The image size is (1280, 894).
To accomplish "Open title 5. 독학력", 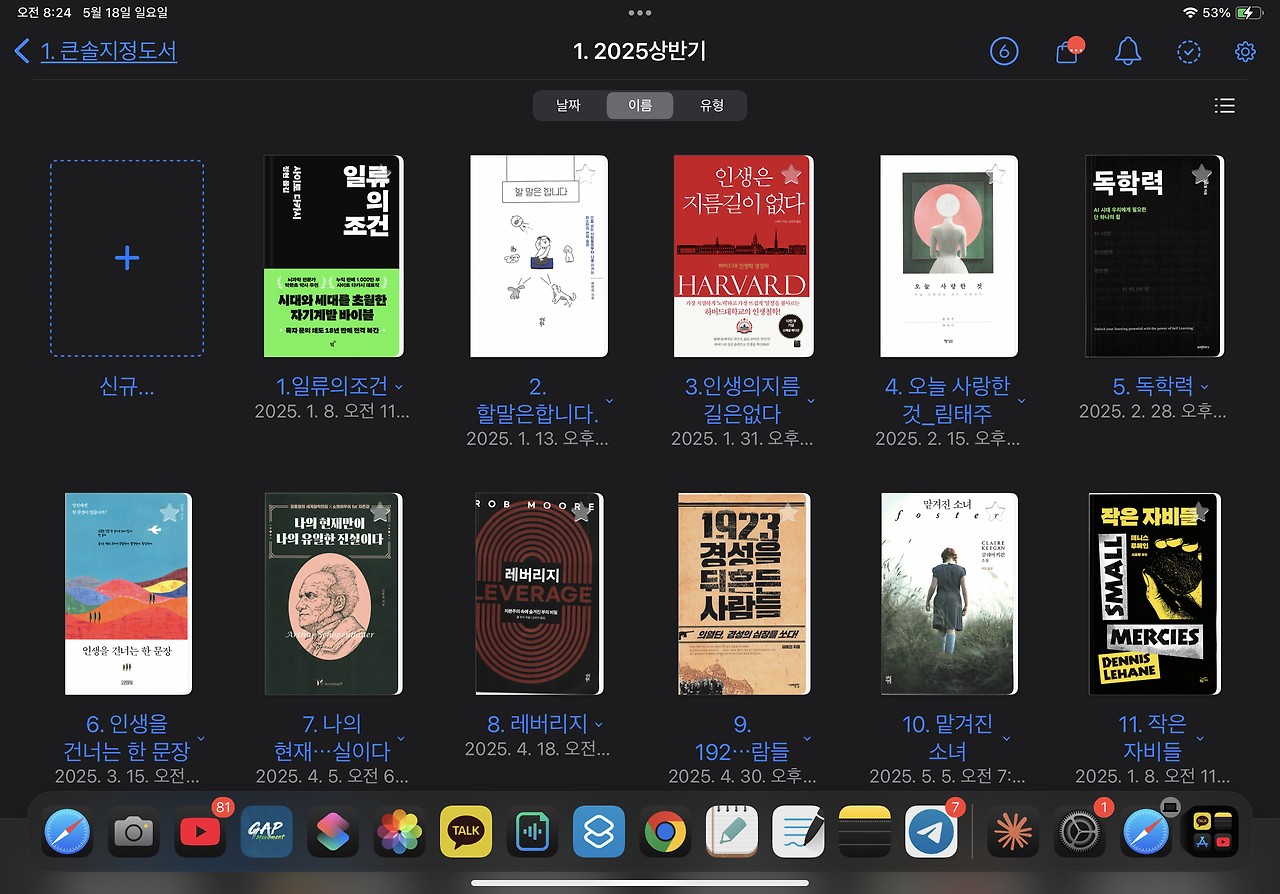I will pyautogui.click(x=1153, y=386).
